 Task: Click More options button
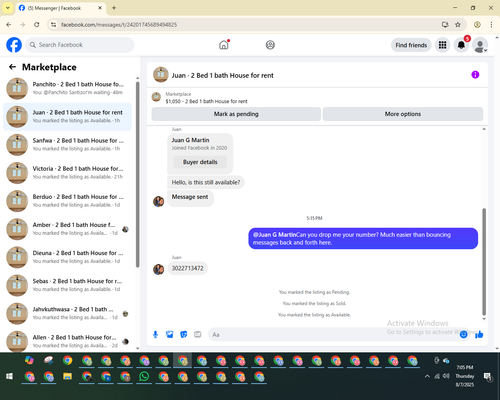coord(403,114)
